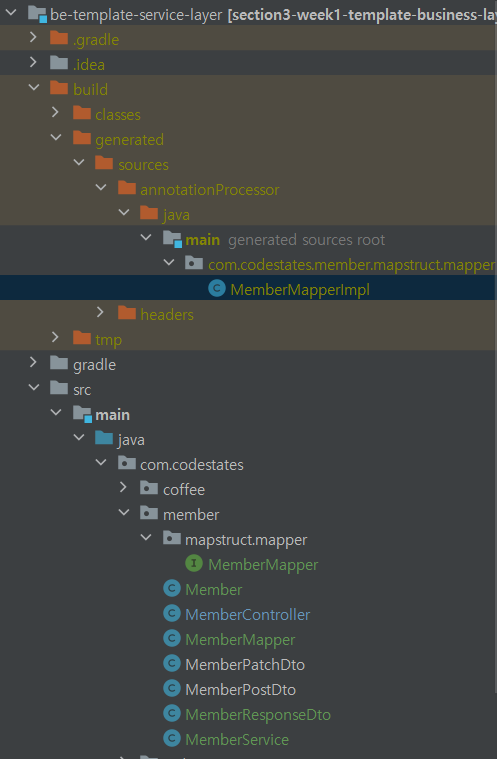Collapse the sources folder
This screenshot has height=759, width=497.
[79, 162]
